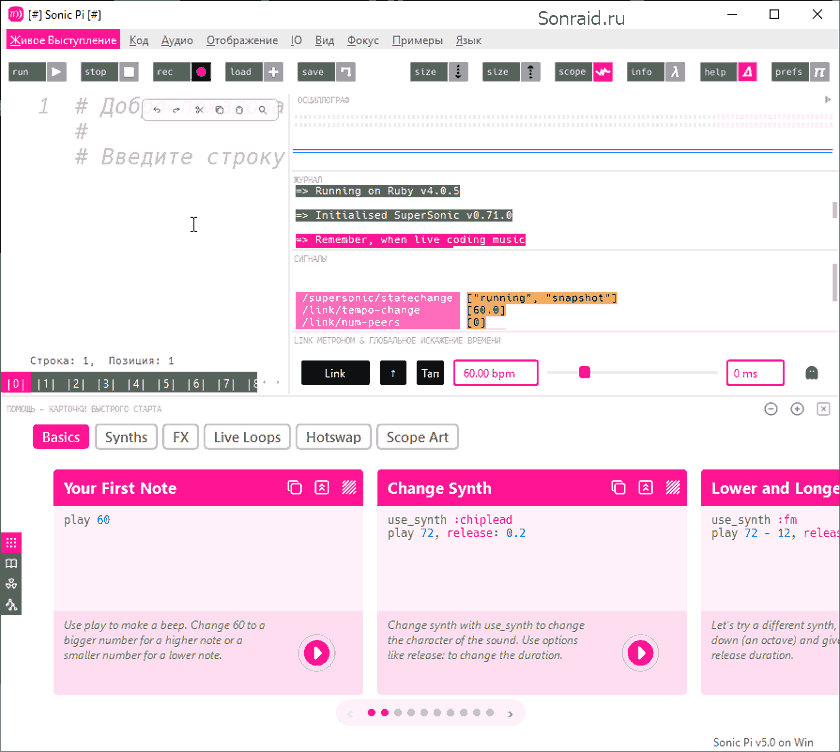840x752 pixels.
Task: Switch to buffer tab 0
Action: click(16, 383)
